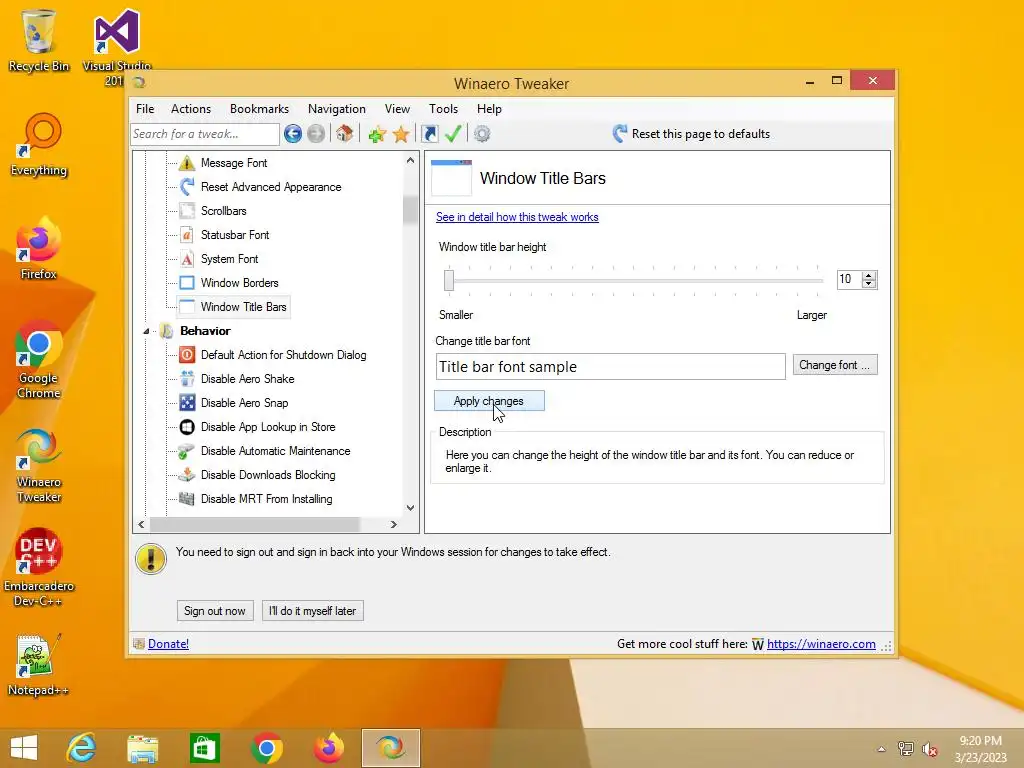Click Sign out now button
Screen dimensions: 1024x768
tap(215, 611)
